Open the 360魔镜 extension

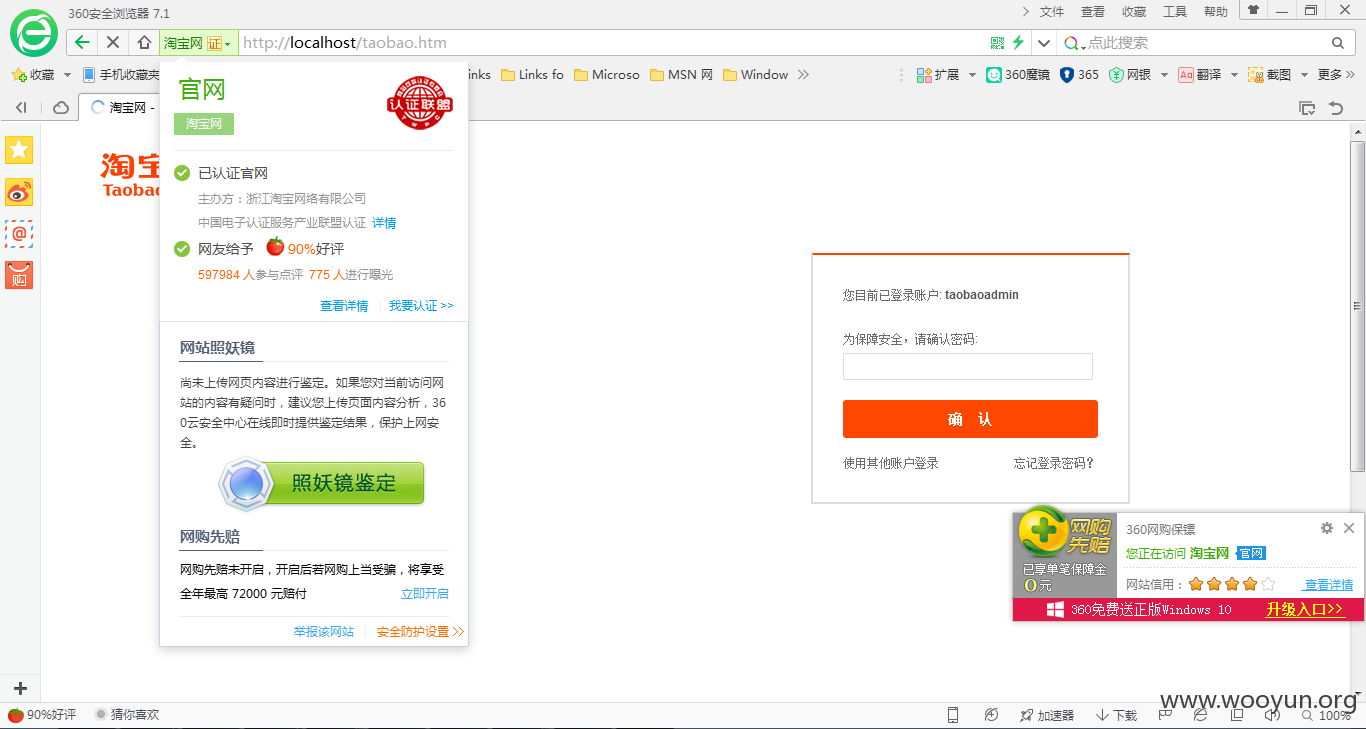[1018, 75]
